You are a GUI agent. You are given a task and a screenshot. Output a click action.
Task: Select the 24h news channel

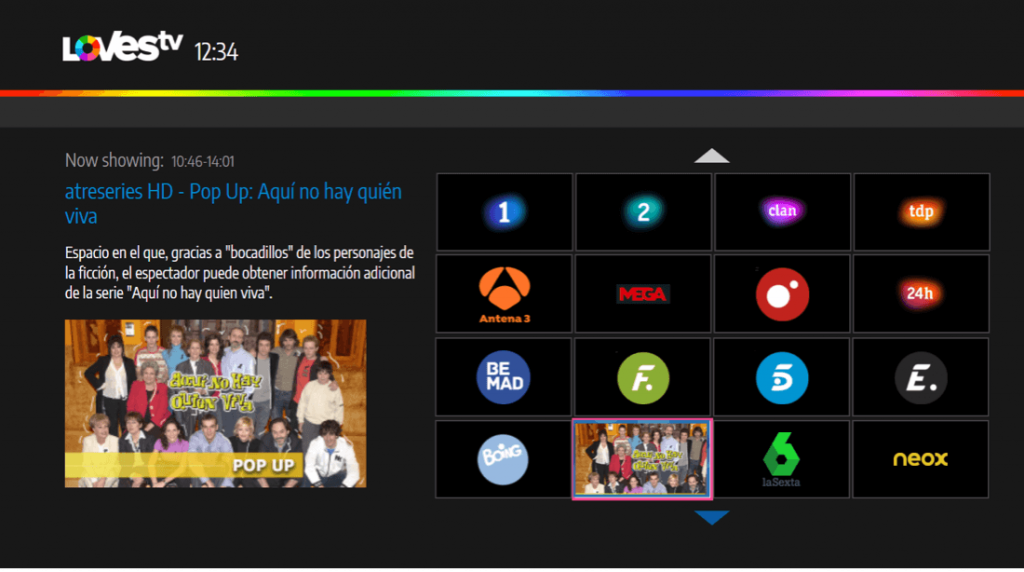(921, 294)
